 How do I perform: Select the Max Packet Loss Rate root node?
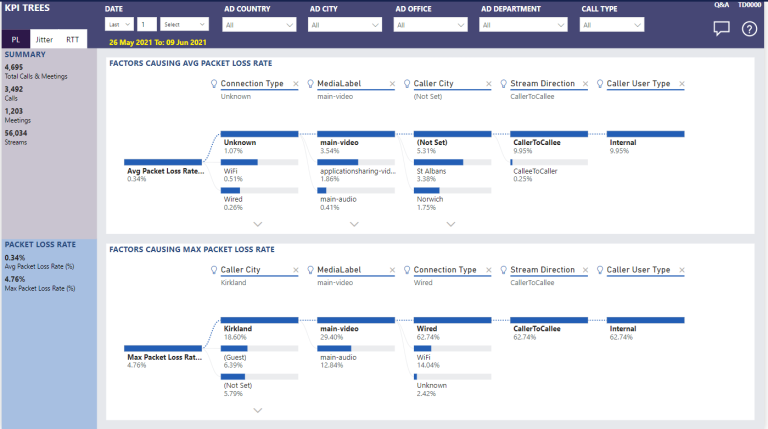[x=163, y=357]
